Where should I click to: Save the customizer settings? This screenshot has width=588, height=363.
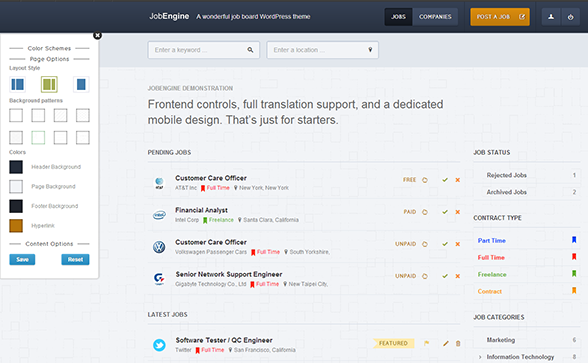pos(22,260)
